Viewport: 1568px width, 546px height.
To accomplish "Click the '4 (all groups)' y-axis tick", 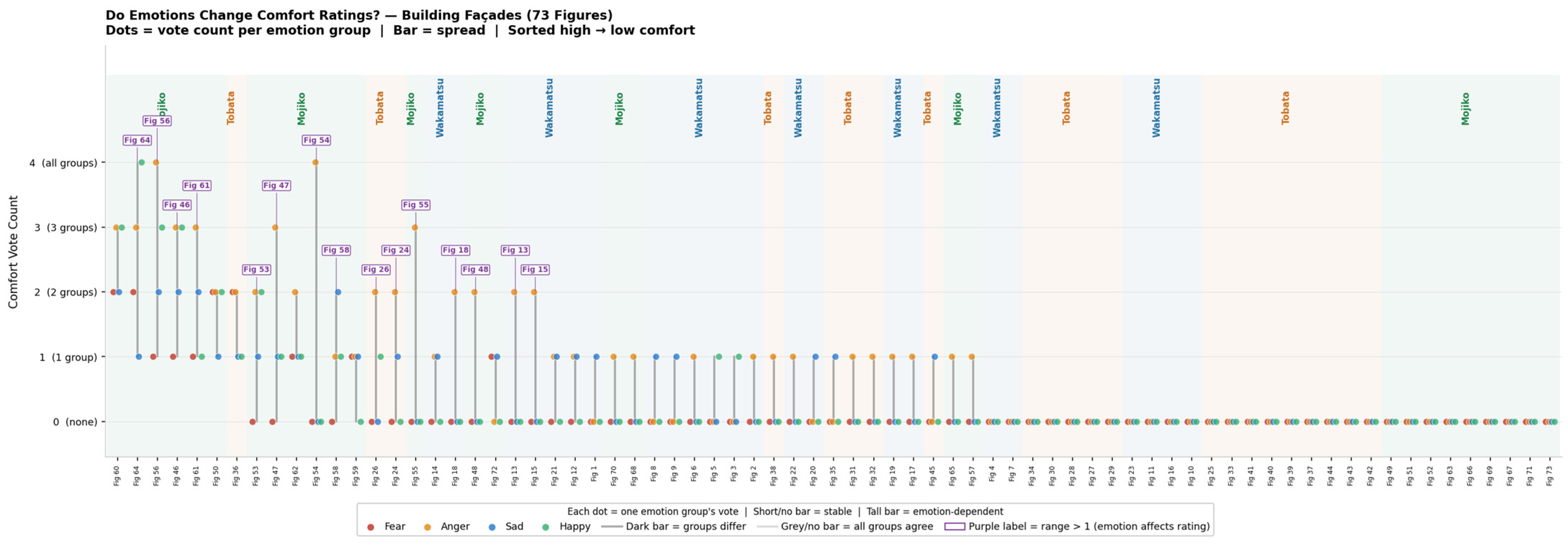I will point(63,163).
